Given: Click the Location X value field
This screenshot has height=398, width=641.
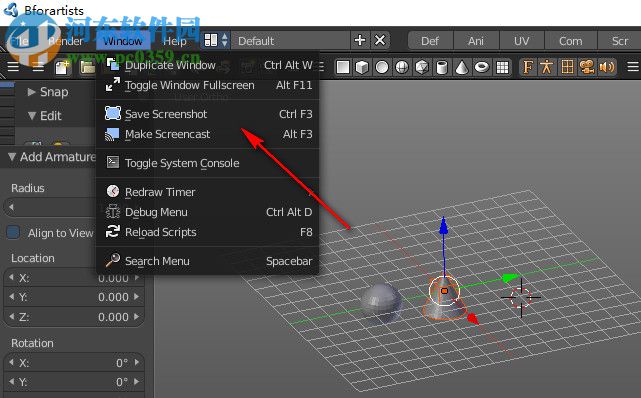Looking at the screenshot, I should 74,278.
